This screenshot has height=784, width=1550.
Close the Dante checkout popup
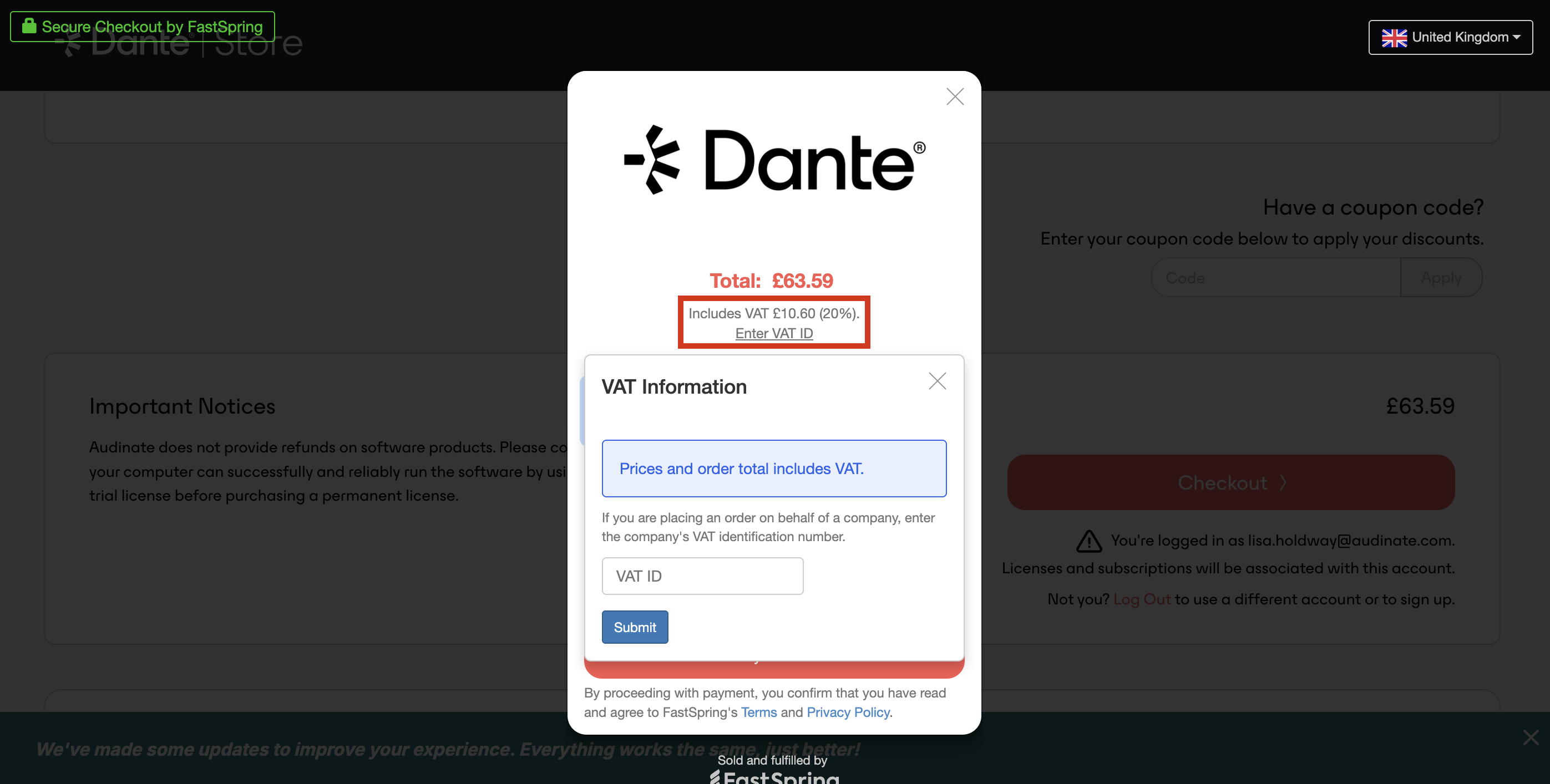[x=954, y=97]
